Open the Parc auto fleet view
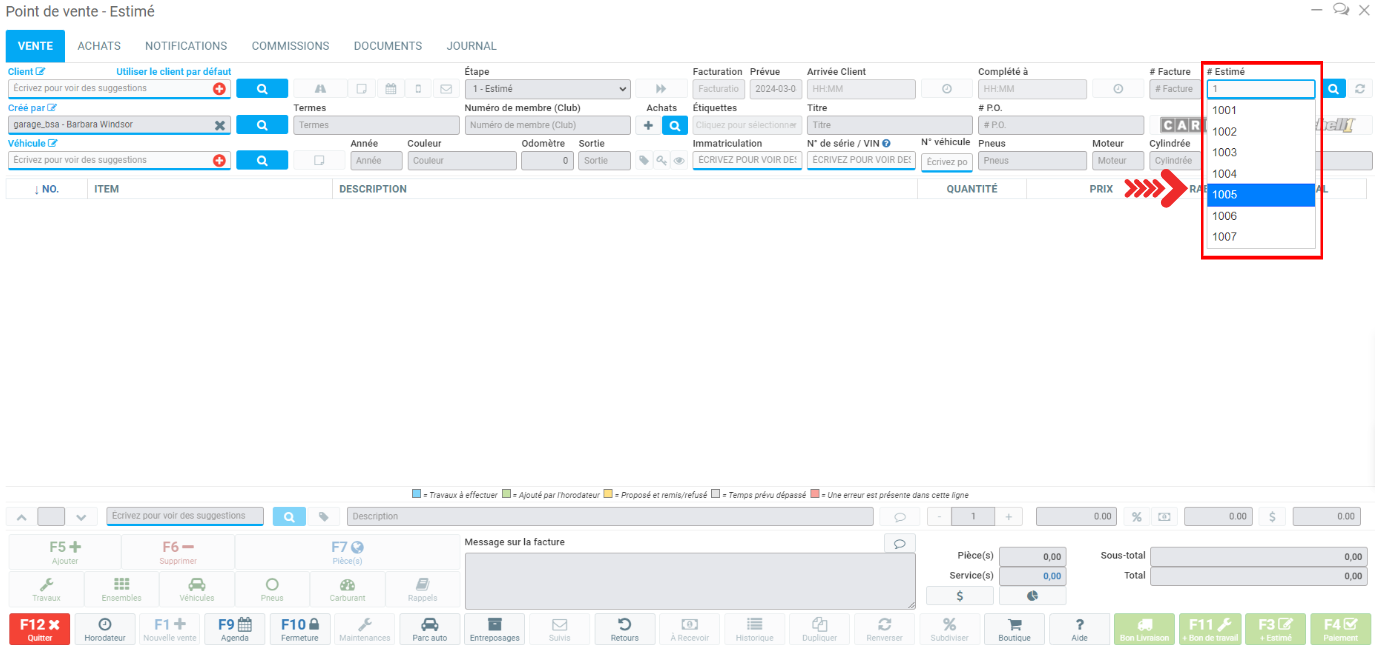Screen dimensions: 1375x651 pos(430,629)
